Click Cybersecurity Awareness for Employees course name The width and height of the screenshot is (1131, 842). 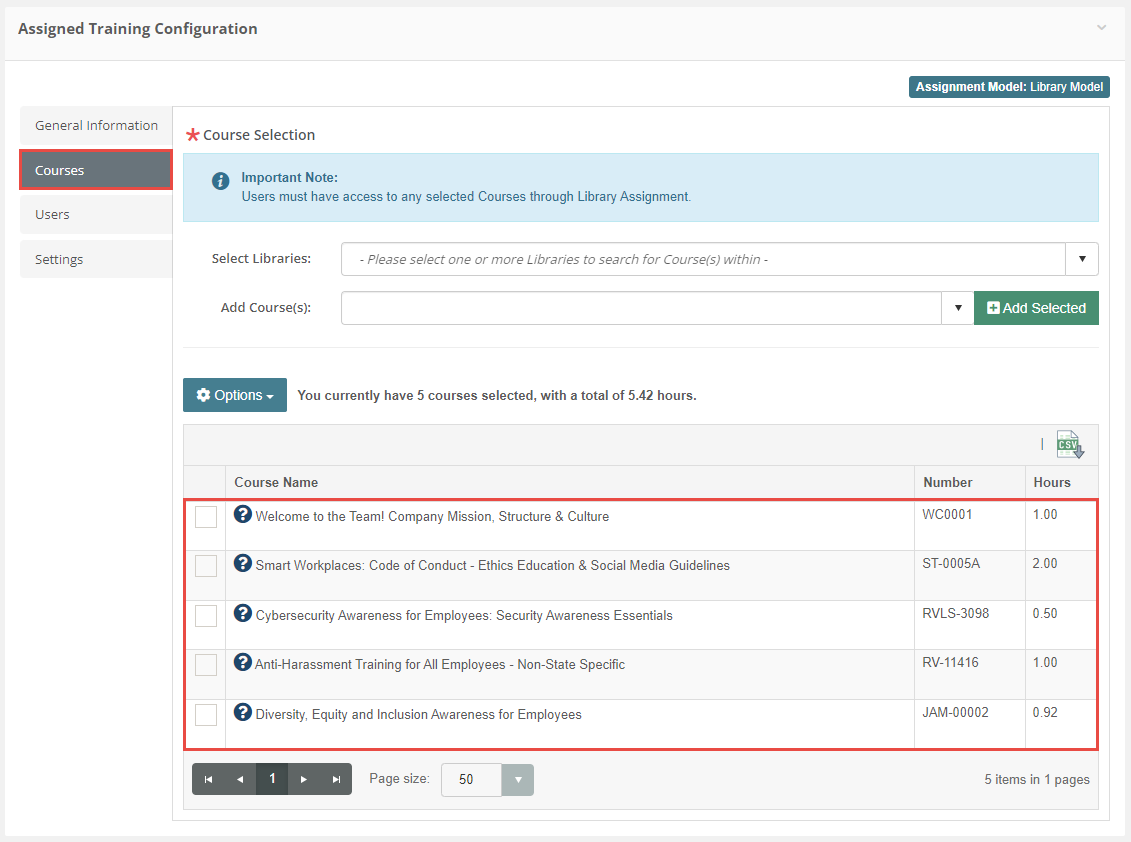[464, 615]
